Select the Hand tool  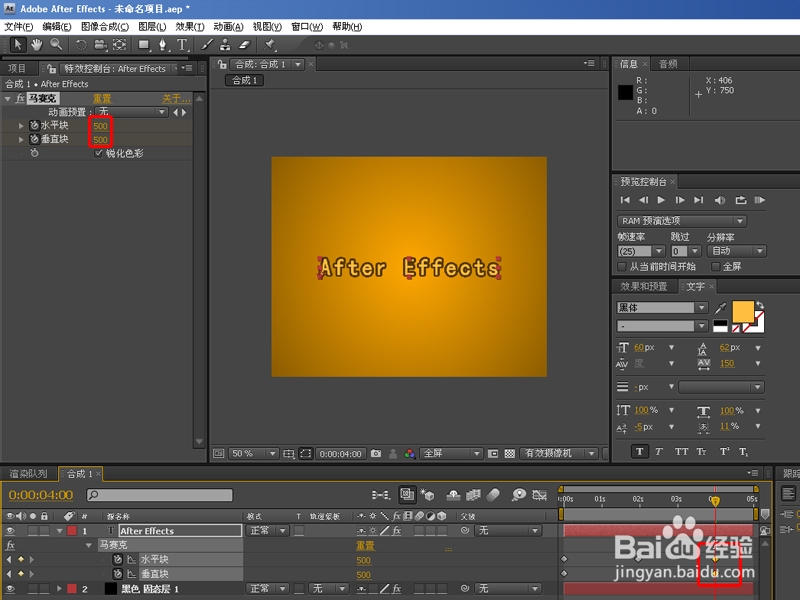[x=37, y=45]
